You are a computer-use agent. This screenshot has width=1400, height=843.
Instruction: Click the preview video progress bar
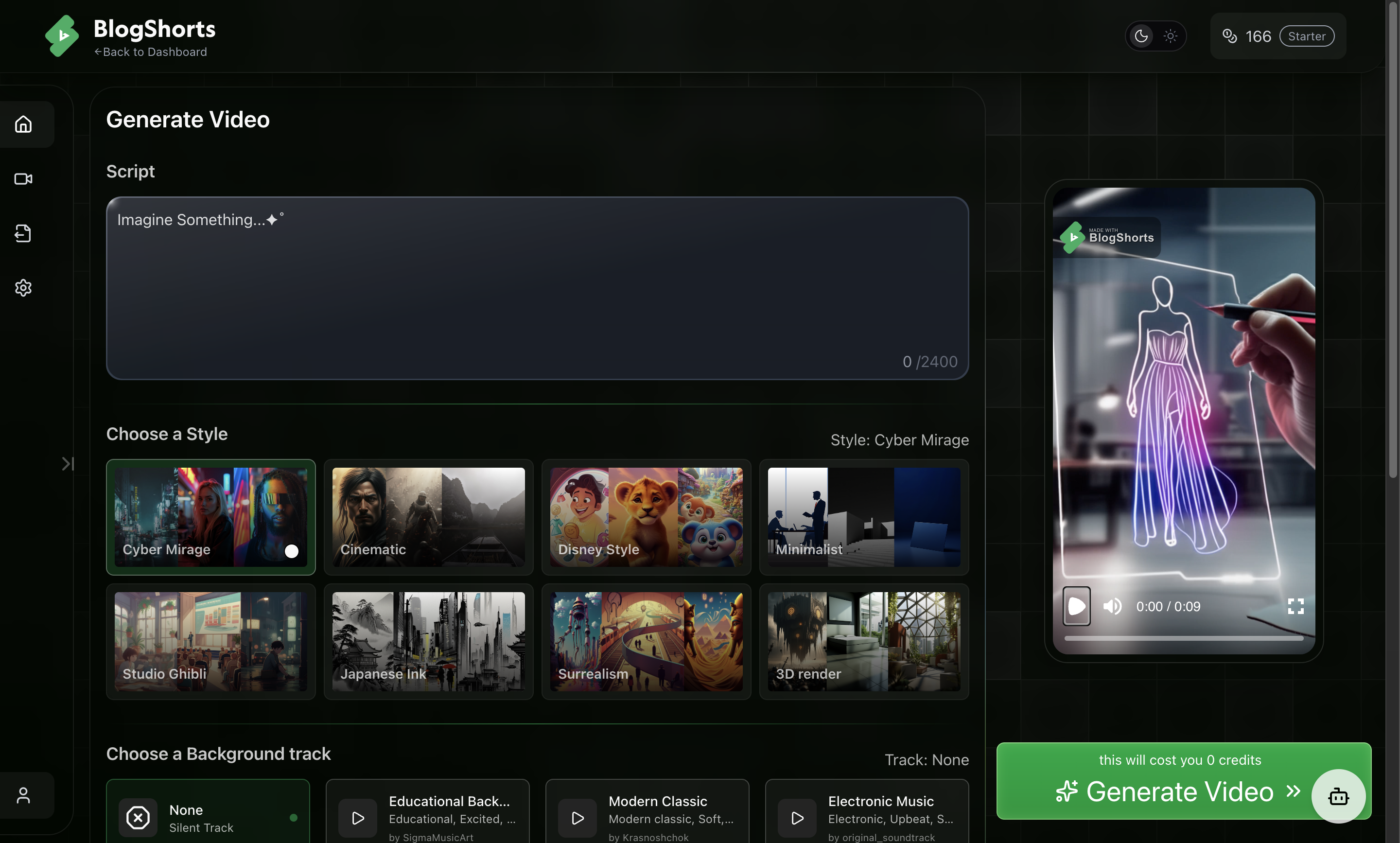1184,638
